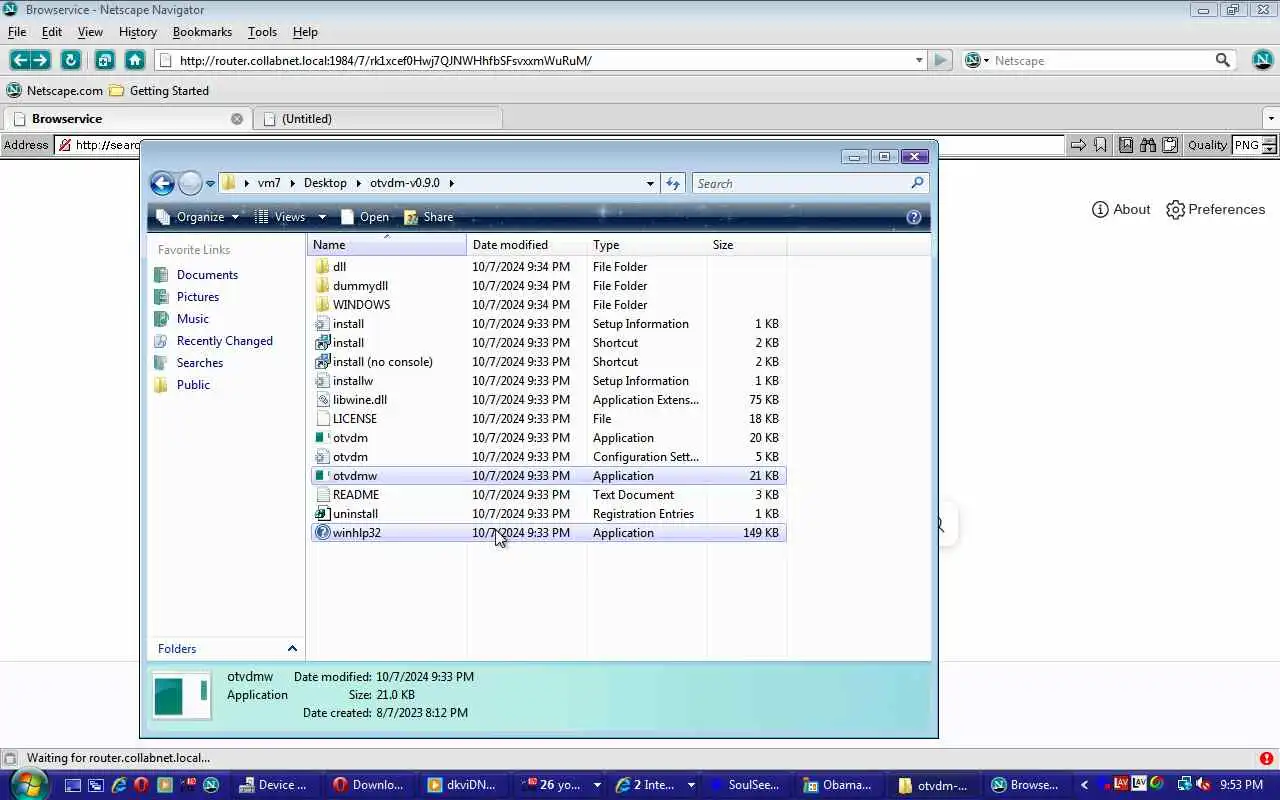Select the LICENSE file row

click(x=548, y=419)
